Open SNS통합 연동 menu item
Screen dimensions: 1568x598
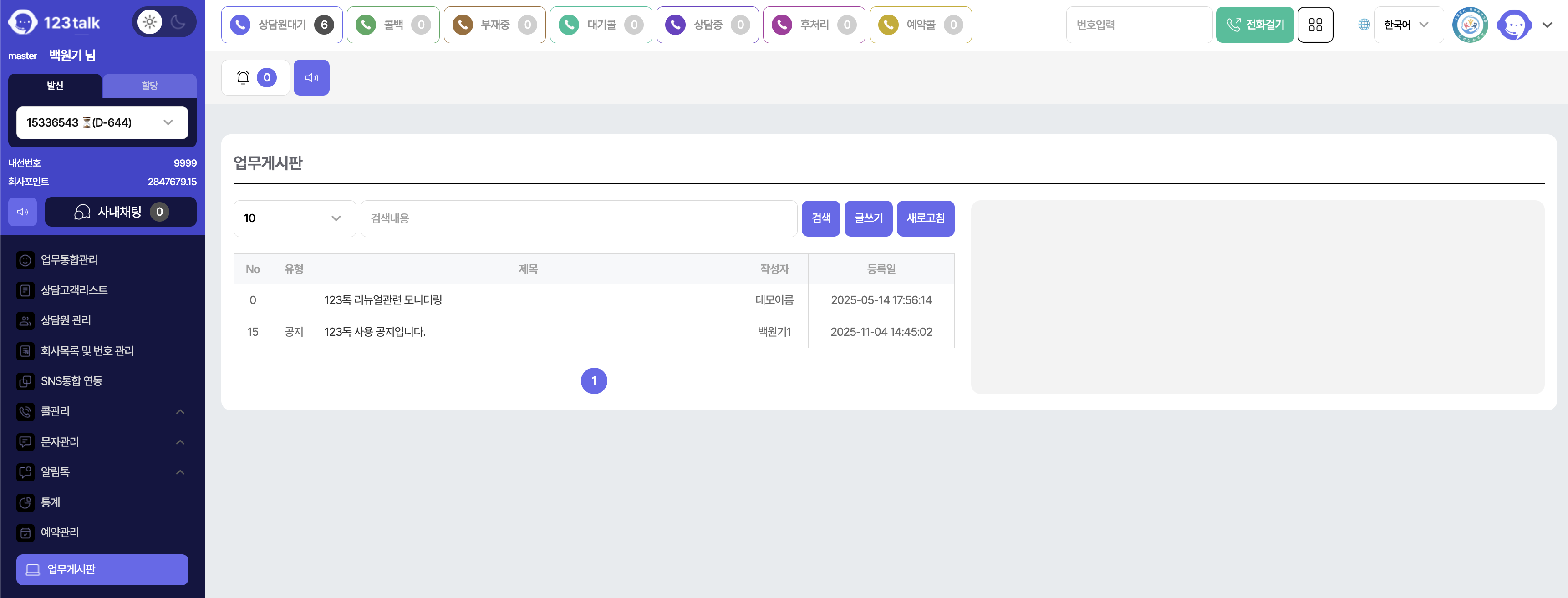point(71,381)
